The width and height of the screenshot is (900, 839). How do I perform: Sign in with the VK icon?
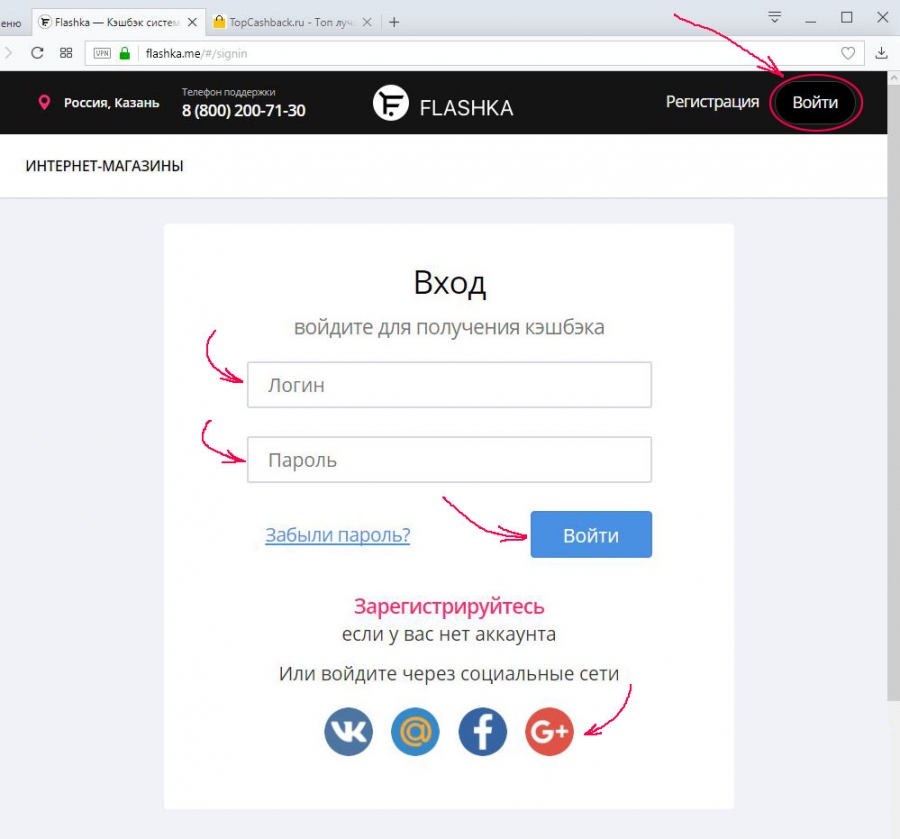(348, 731)
